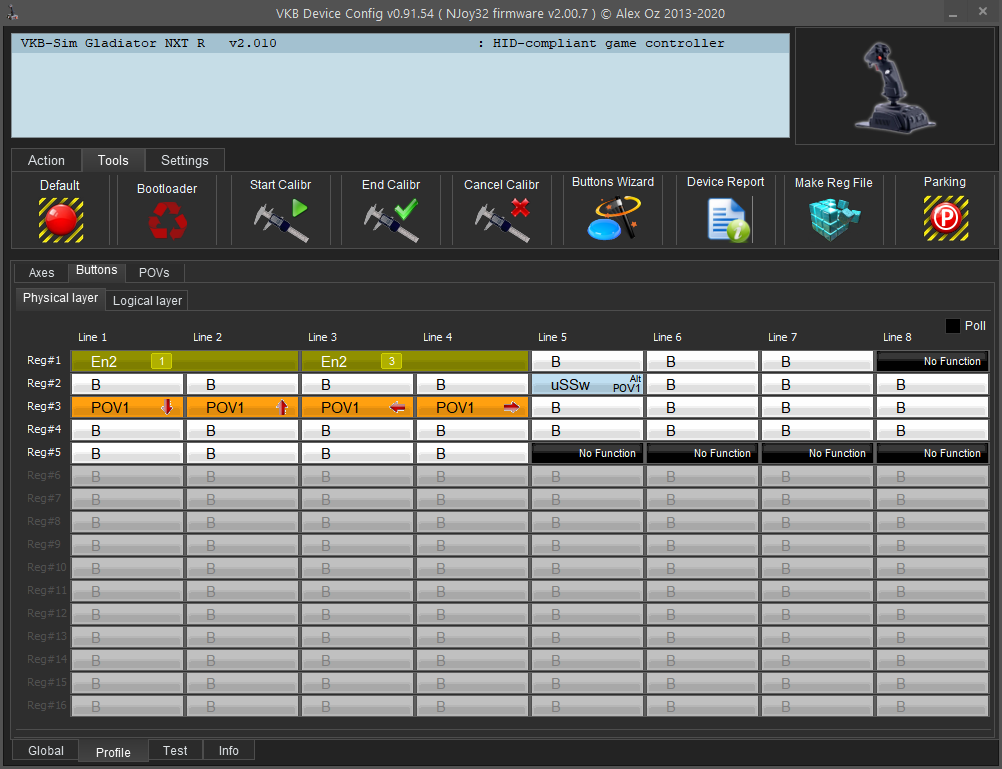1002x769 pixels.
Task: Open the Device Report icon
Action: [728, 220]
